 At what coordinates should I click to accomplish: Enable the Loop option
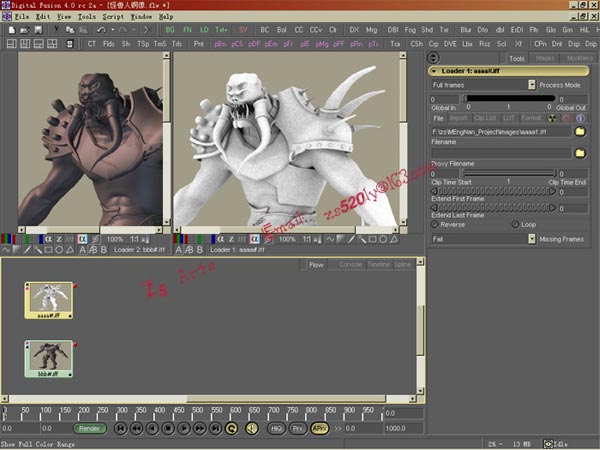tap(515, 224)
